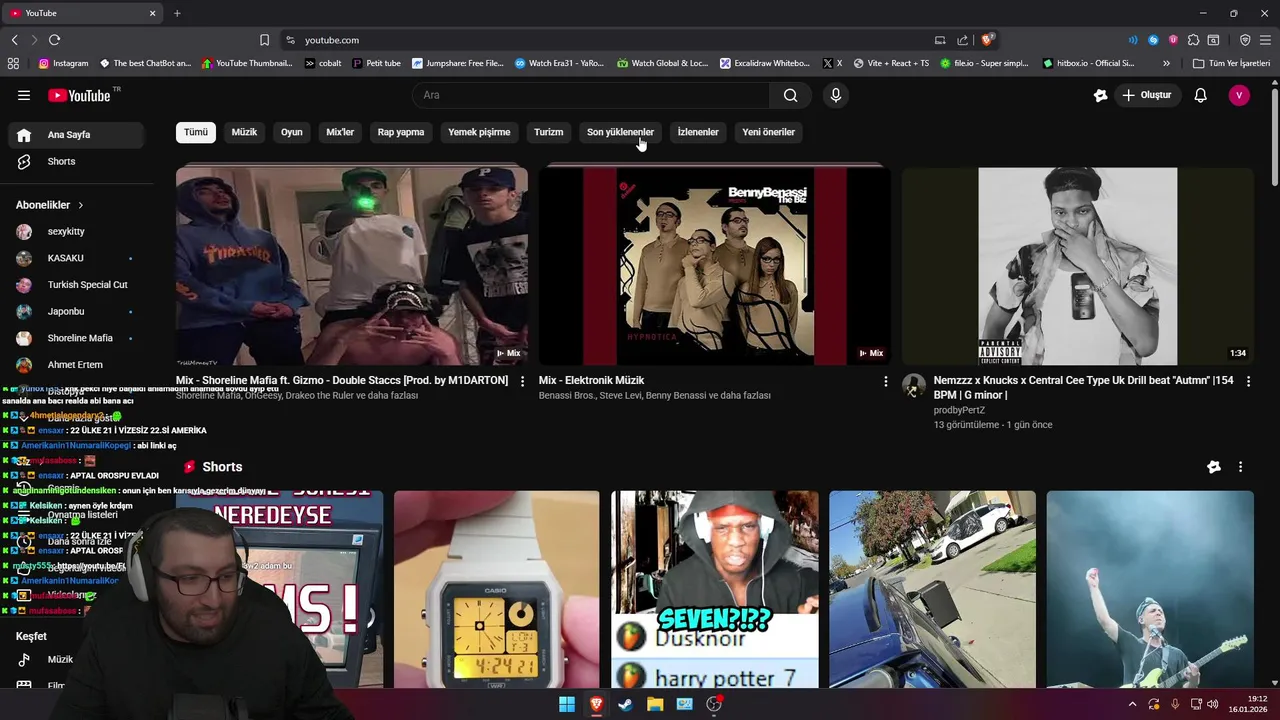The height and width of the screenshot is (720, 1280).
Task: Select the Turizm filter chip
Action: pos(548,132)
